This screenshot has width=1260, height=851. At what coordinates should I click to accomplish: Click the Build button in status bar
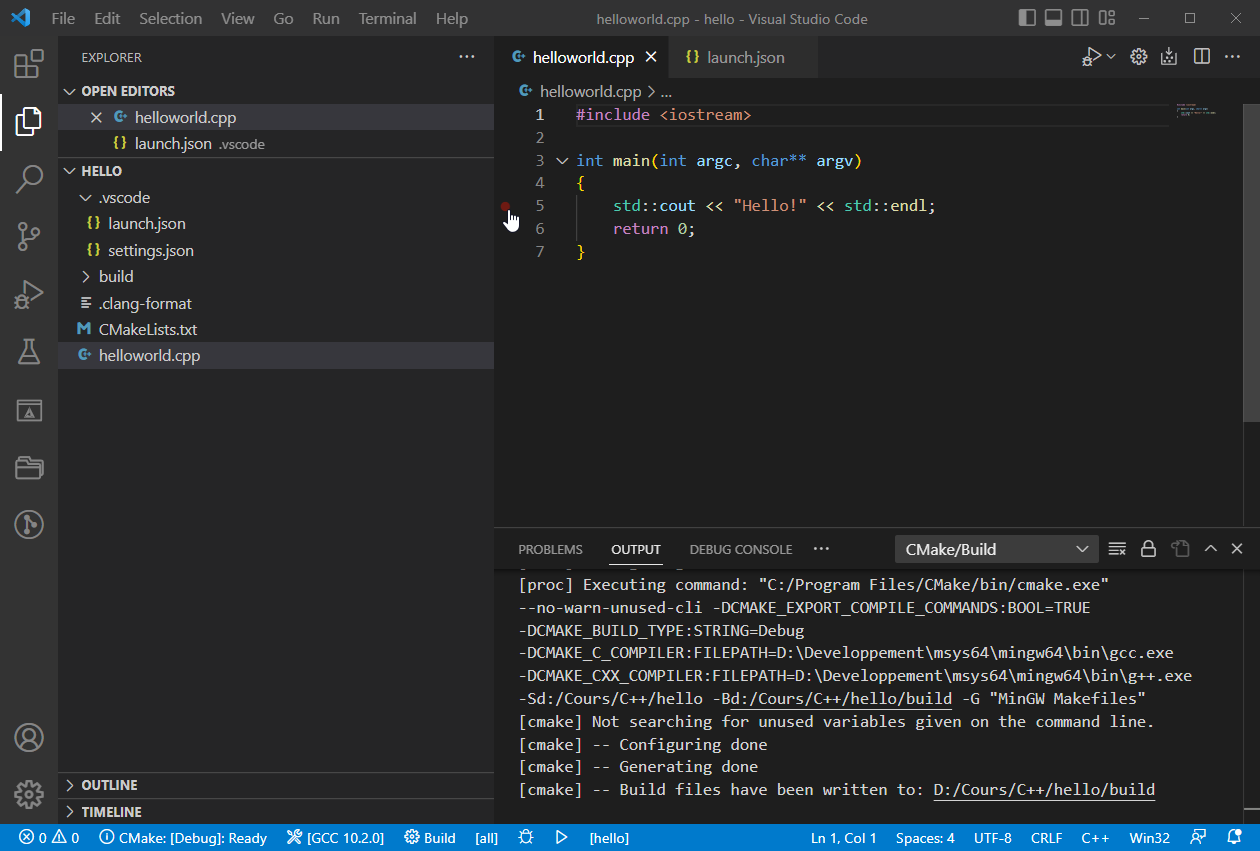click(x=430, y=838)
